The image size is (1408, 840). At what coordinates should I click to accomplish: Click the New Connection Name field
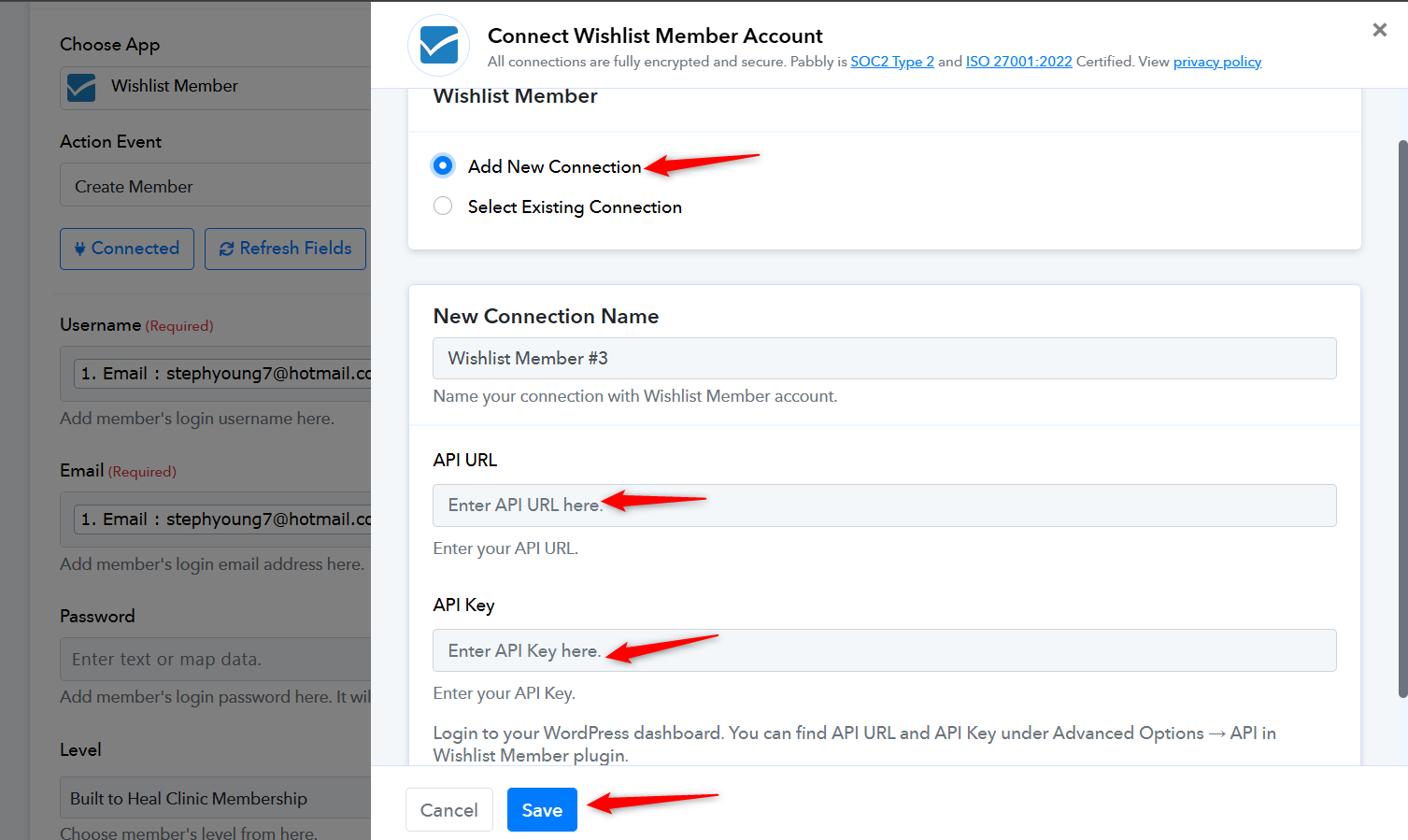tap(884, 359)
